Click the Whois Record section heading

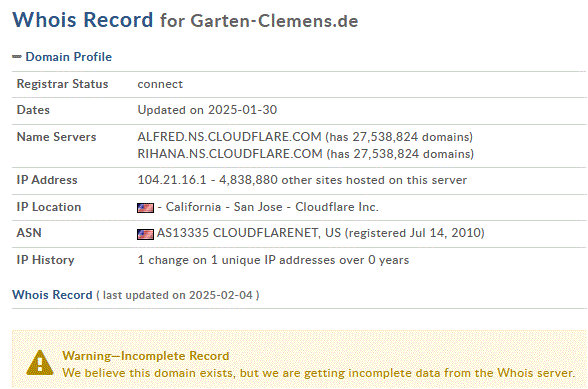(x=52, y=295)
